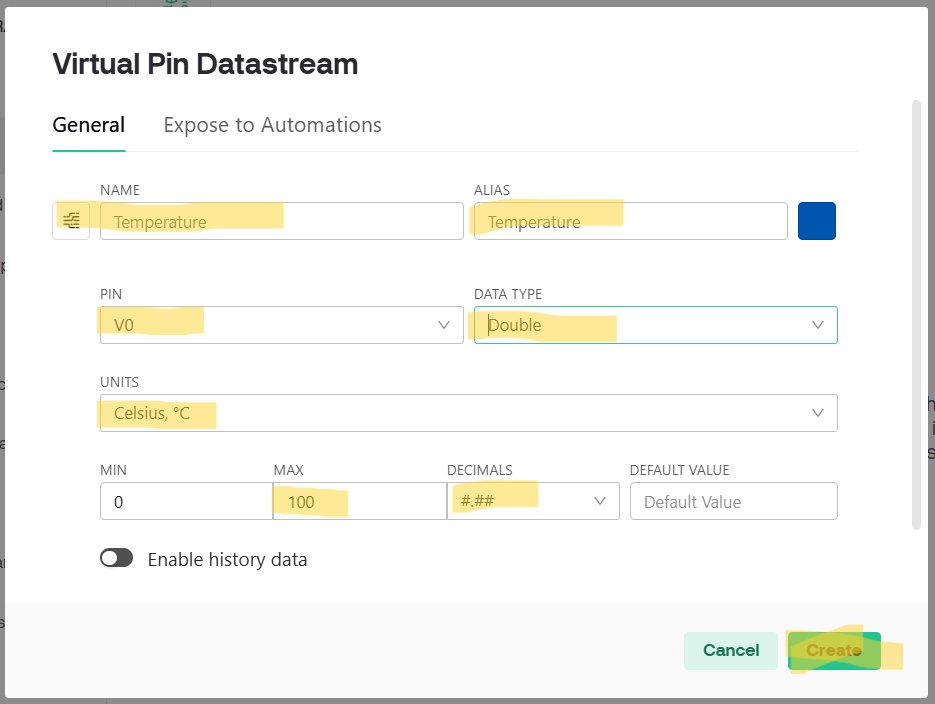The image size is (935, 704).
Task: Toggle Enable history data switch
Action: pos(116,559)
